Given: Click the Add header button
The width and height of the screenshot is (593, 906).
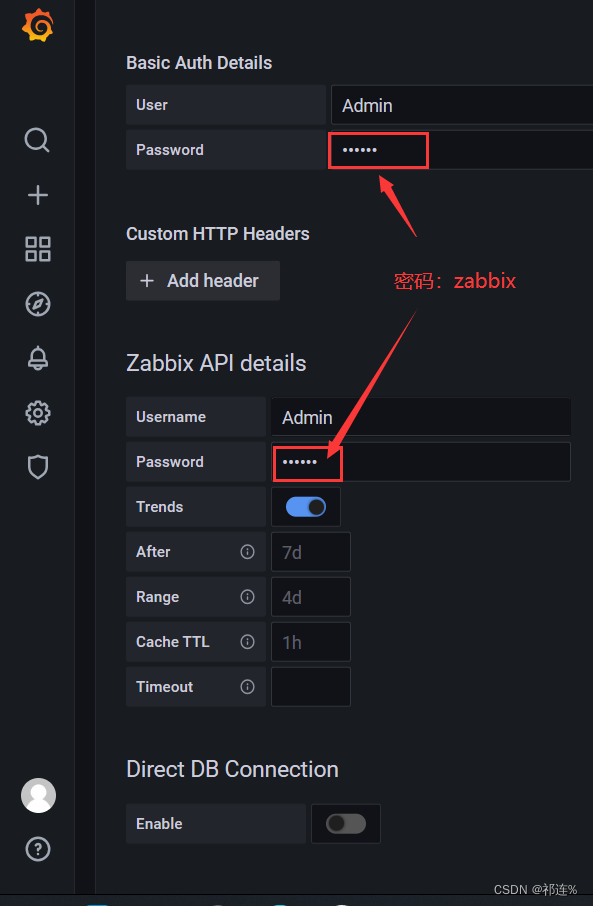Looking at the screenshot, I should 202,281.
